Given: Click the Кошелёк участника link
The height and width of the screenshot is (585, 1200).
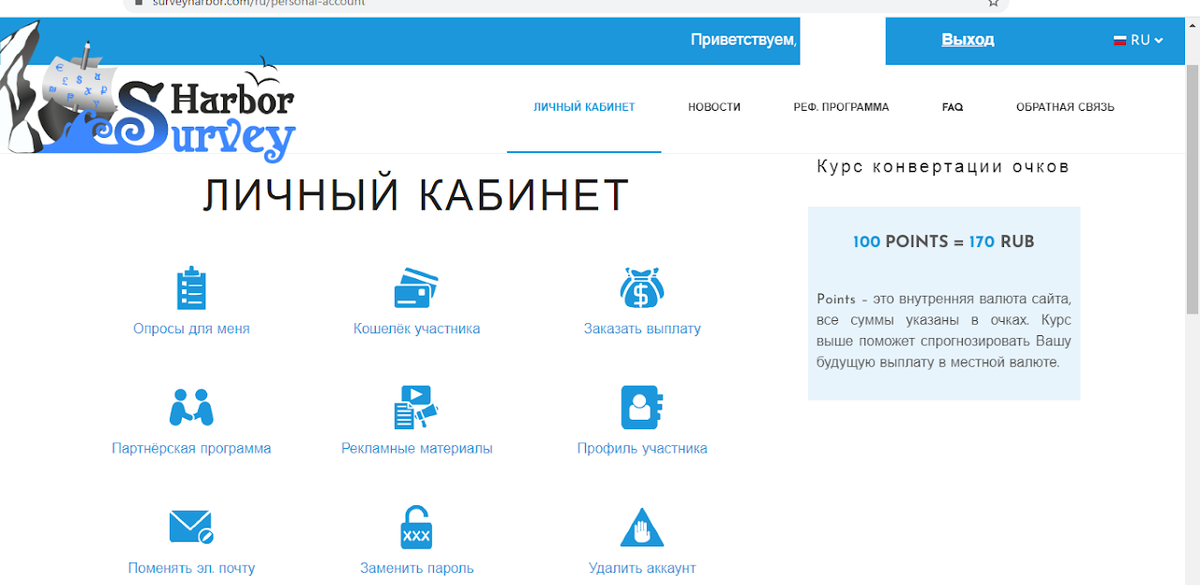Looking at the screenshot, I should point(417,328).
